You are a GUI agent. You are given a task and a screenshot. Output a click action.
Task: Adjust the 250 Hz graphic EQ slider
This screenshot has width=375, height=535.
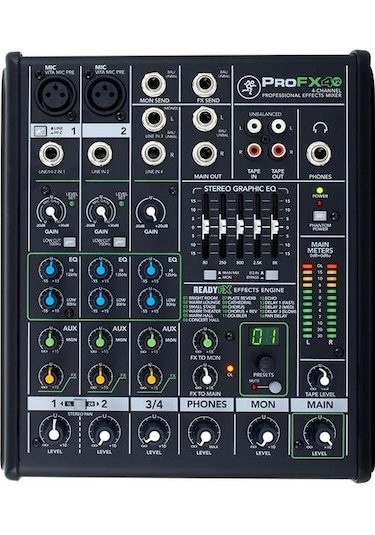pos(222,227)
